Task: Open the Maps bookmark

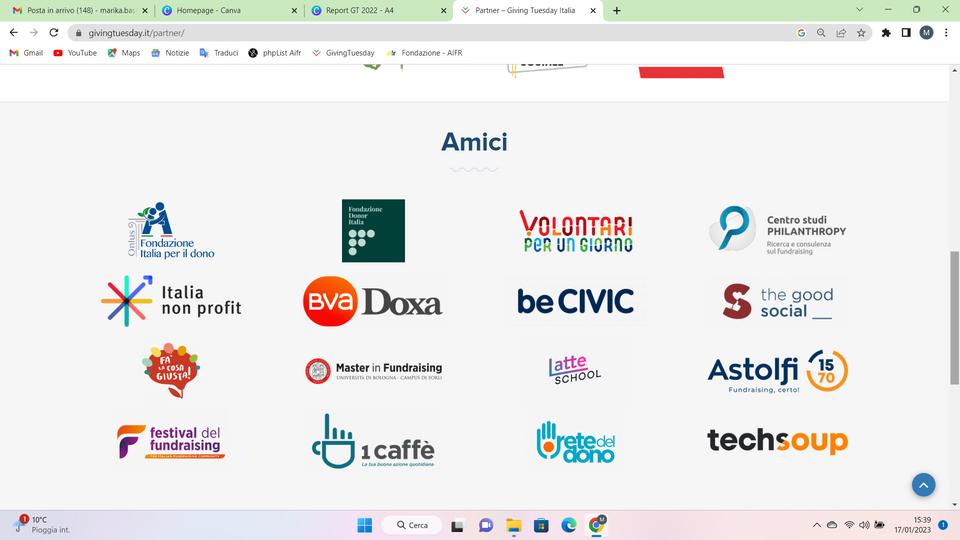Action: tap(124, 53)
